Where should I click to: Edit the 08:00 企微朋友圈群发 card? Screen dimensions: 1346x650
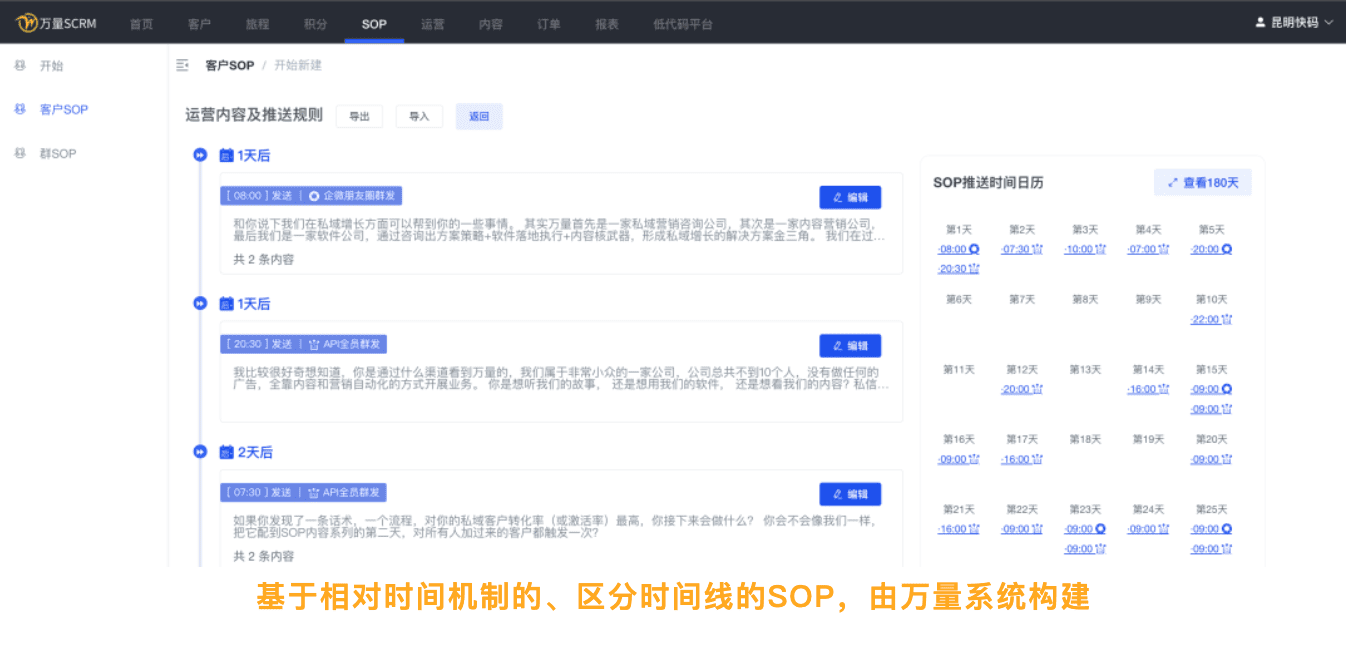coord(850,197)
